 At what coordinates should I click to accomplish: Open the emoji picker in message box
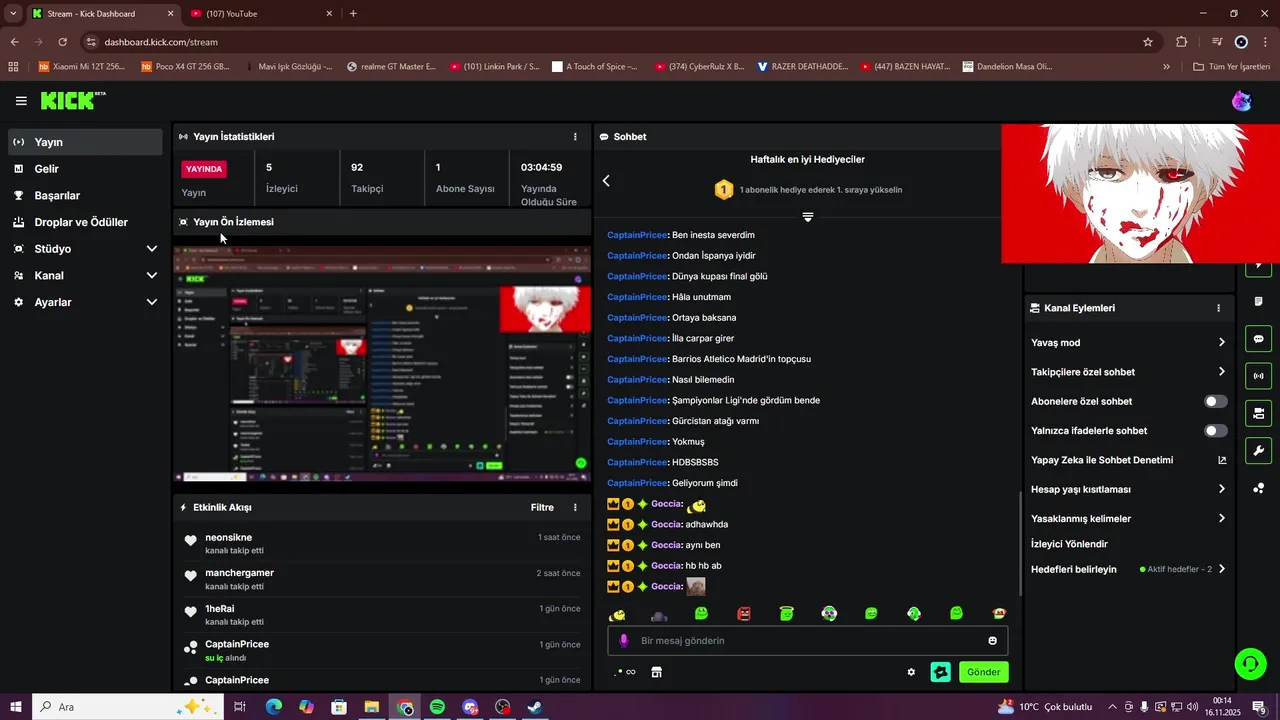coord(993,641)
